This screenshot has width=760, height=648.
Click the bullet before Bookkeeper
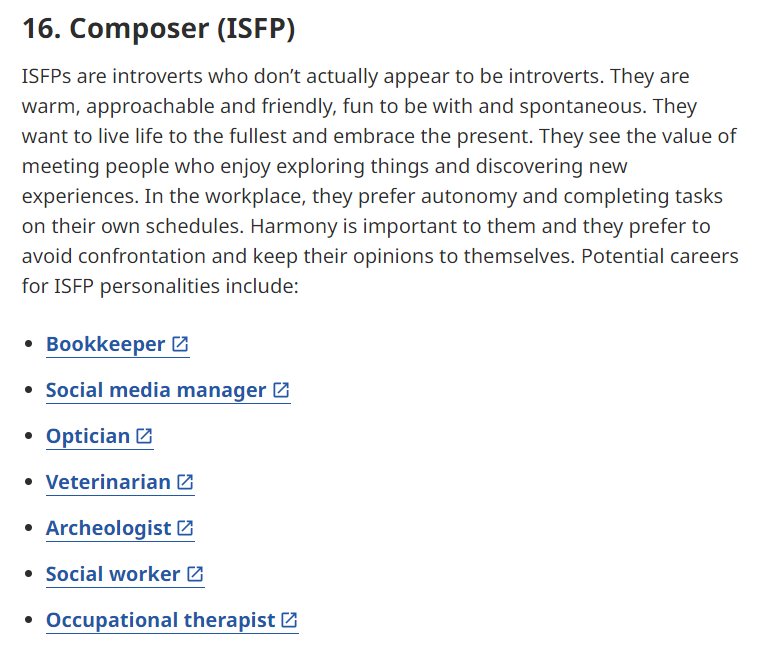point(29,344)
